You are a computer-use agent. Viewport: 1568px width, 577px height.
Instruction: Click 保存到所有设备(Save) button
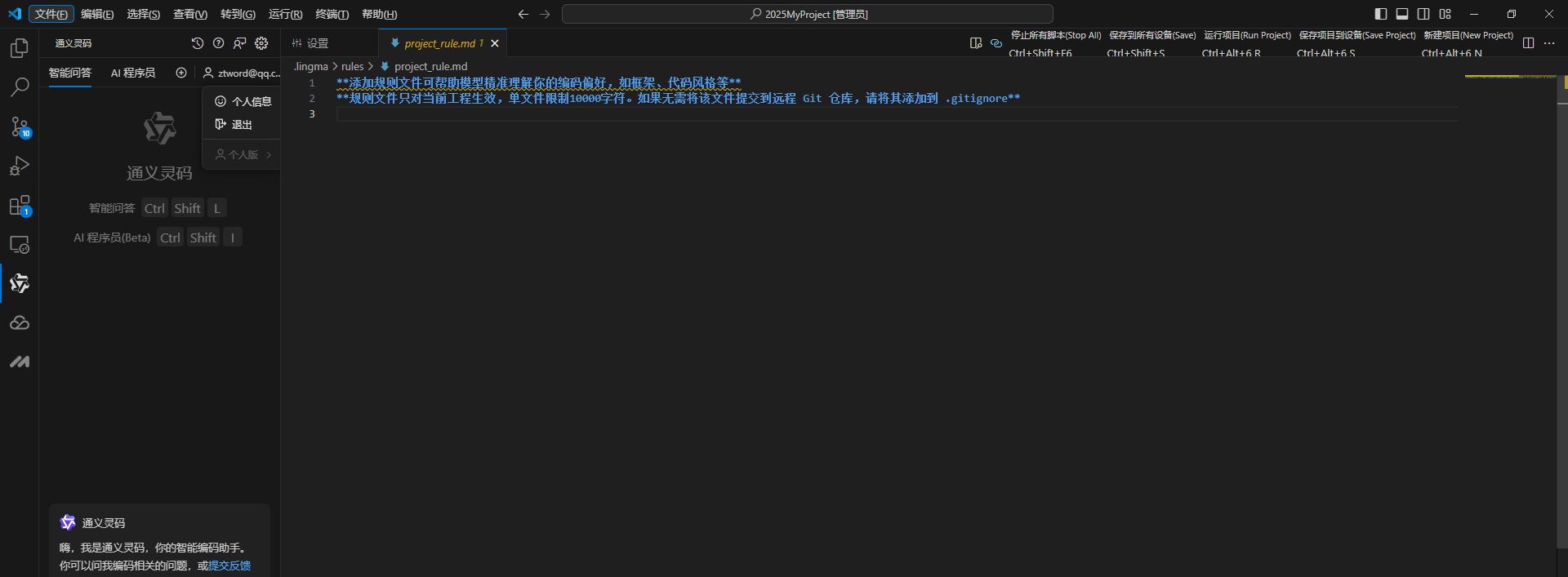pos(1152,35)
